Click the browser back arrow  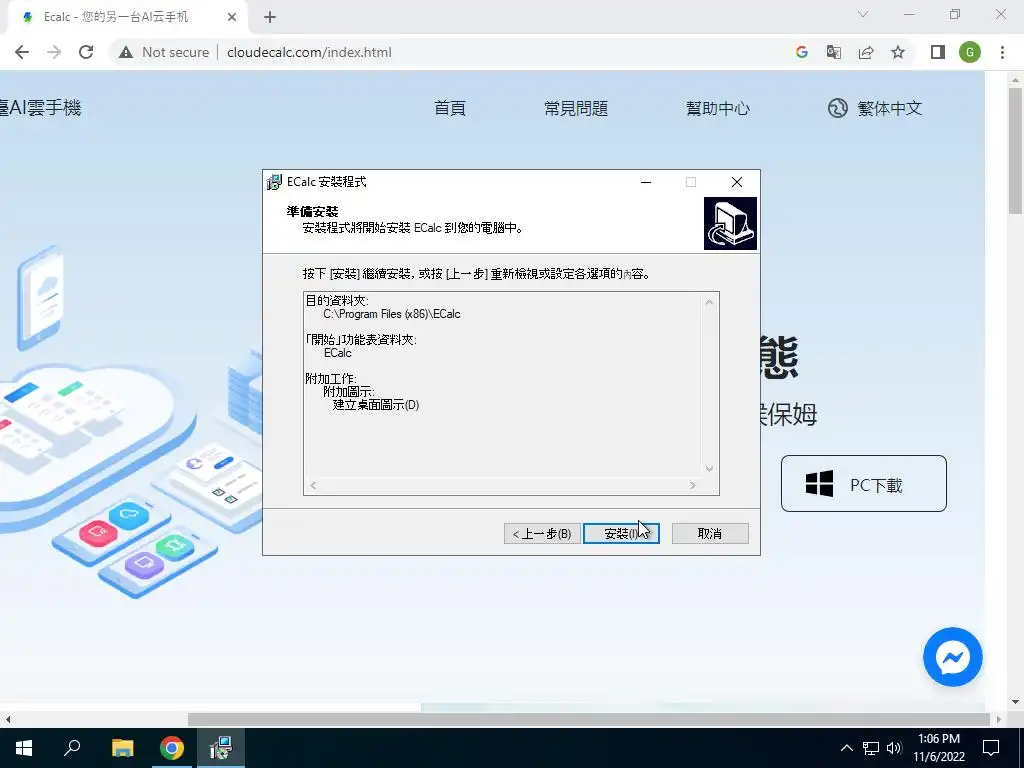pyautogui.click(x=22, y=52)
